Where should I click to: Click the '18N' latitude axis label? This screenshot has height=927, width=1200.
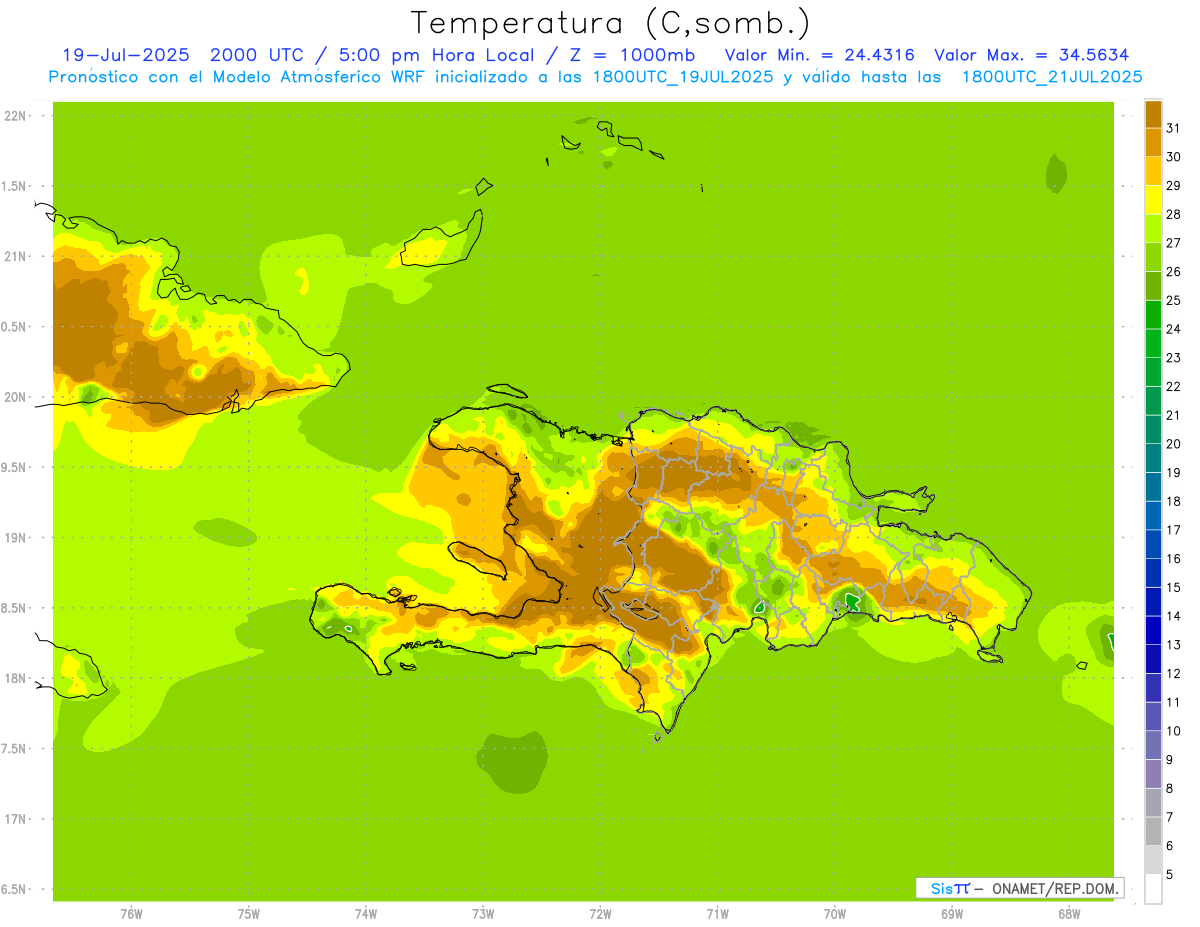click(x=15, y=679)
